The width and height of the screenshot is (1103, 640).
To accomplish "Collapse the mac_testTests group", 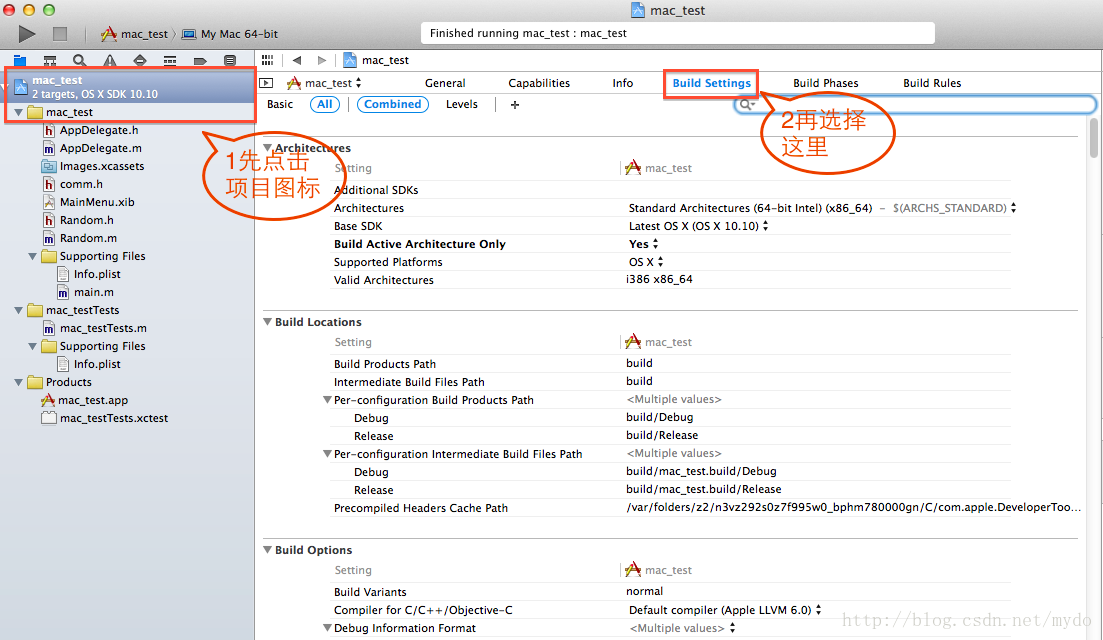I will tap(18, 310).
